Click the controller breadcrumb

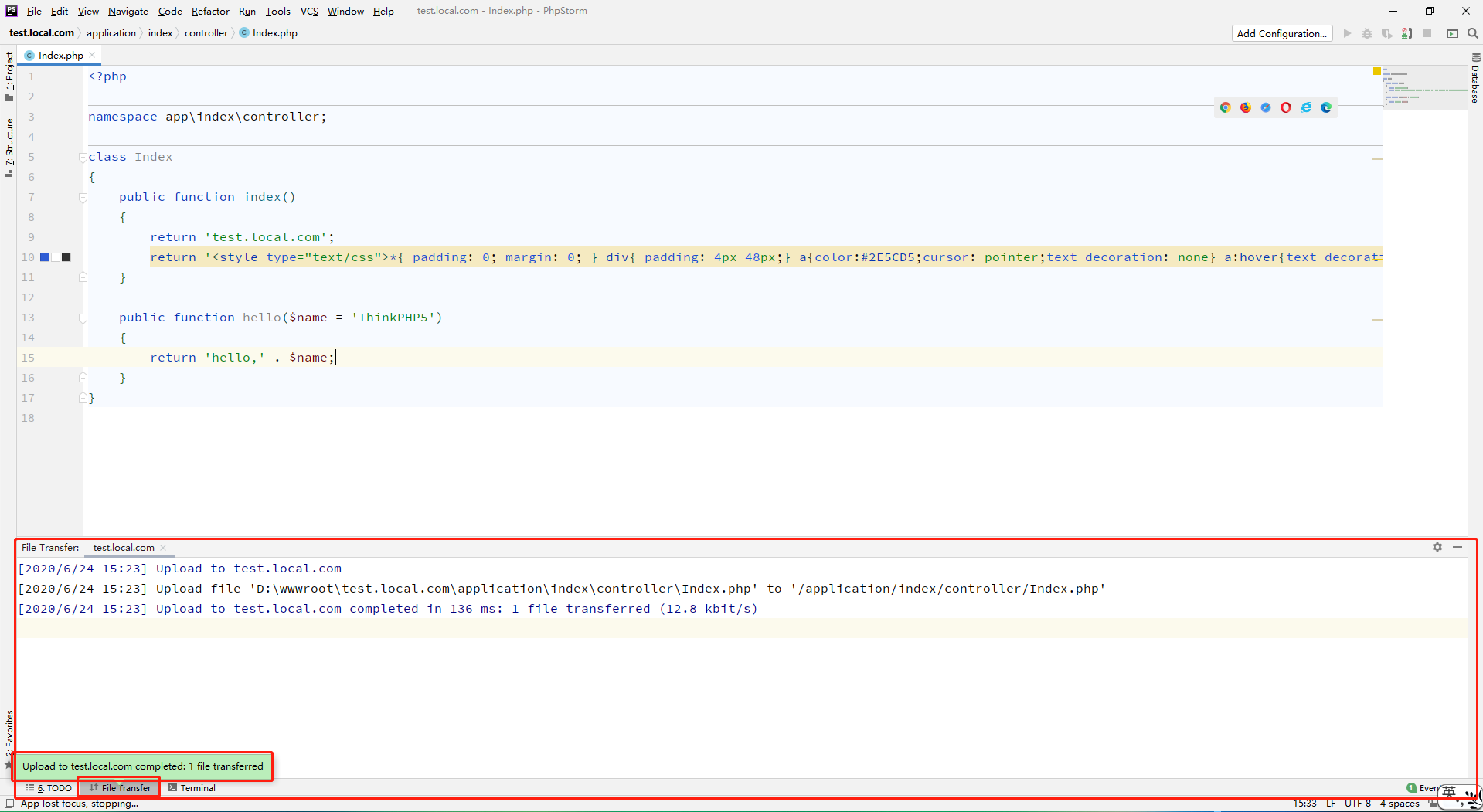point(206,32)
